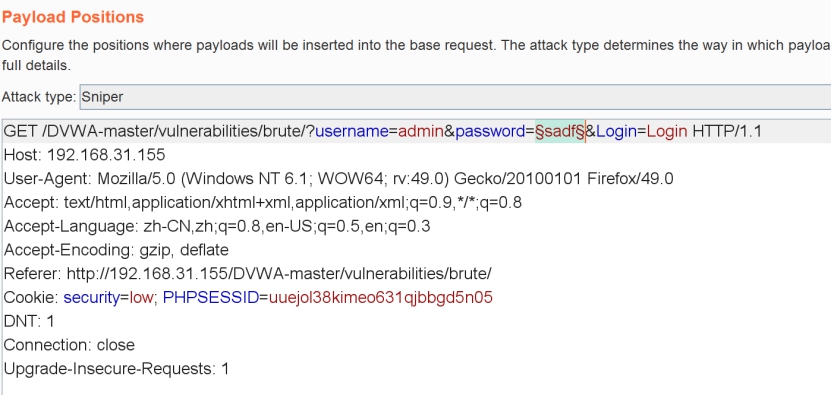Click the highlighted §sadf§ payload position

560,131
